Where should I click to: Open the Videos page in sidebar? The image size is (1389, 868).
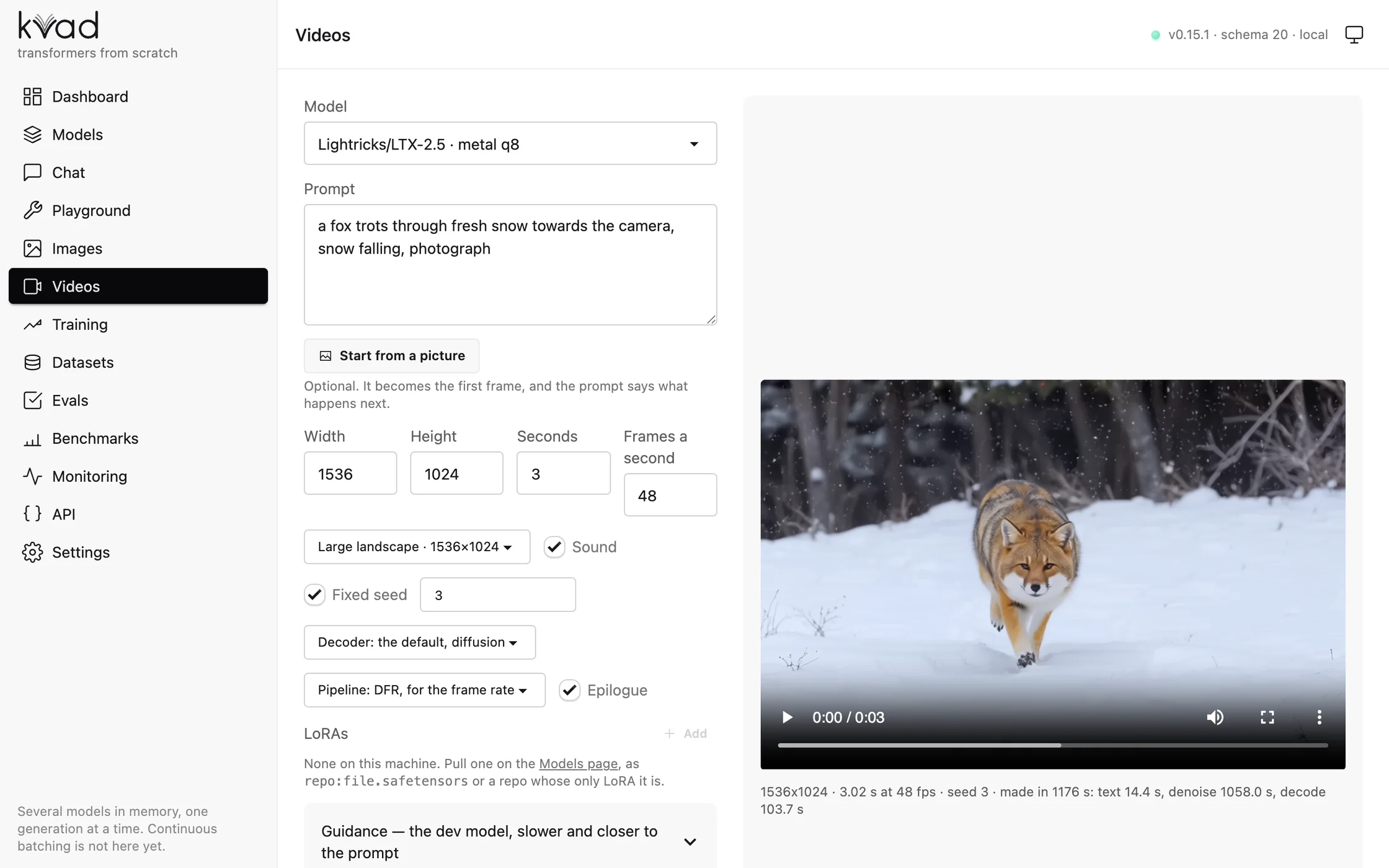(x=138, y=286)
